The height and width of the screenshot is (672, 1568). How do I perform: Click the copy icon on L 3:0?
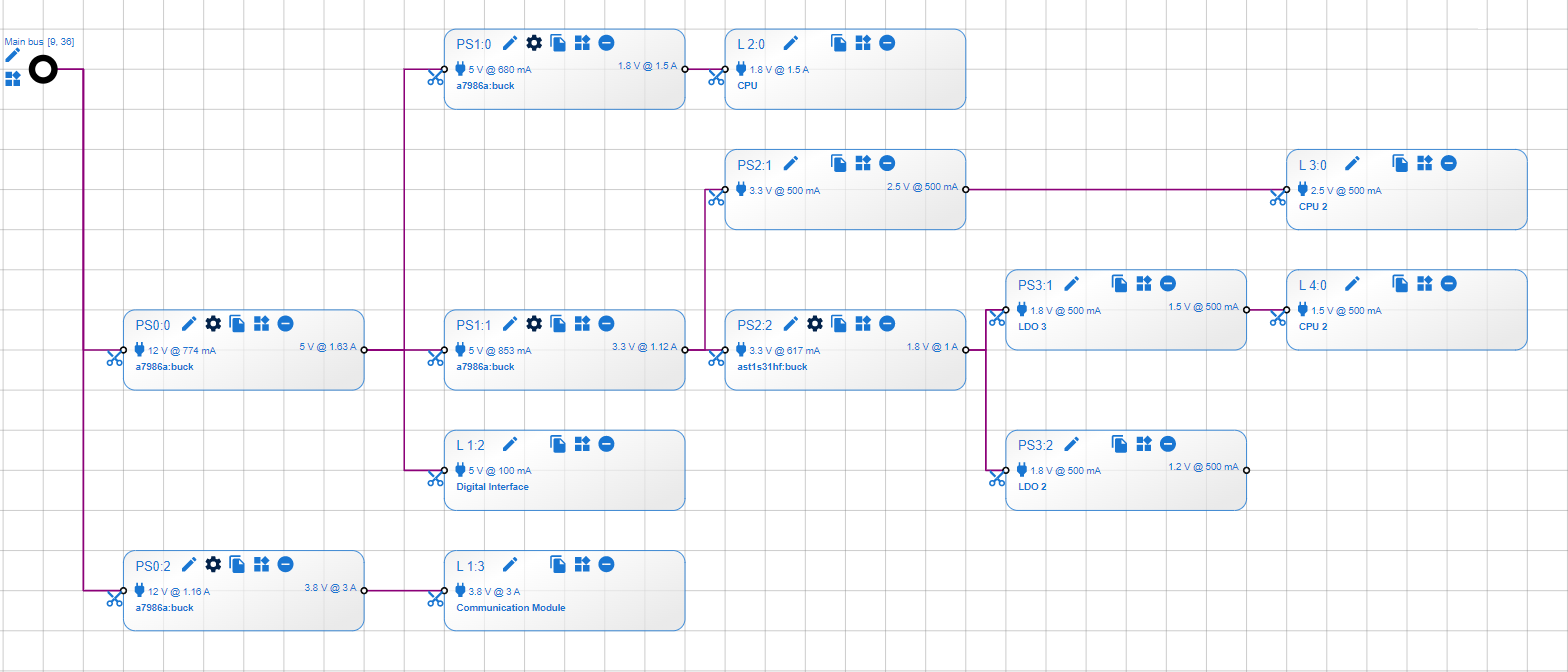click(1401, 163)
